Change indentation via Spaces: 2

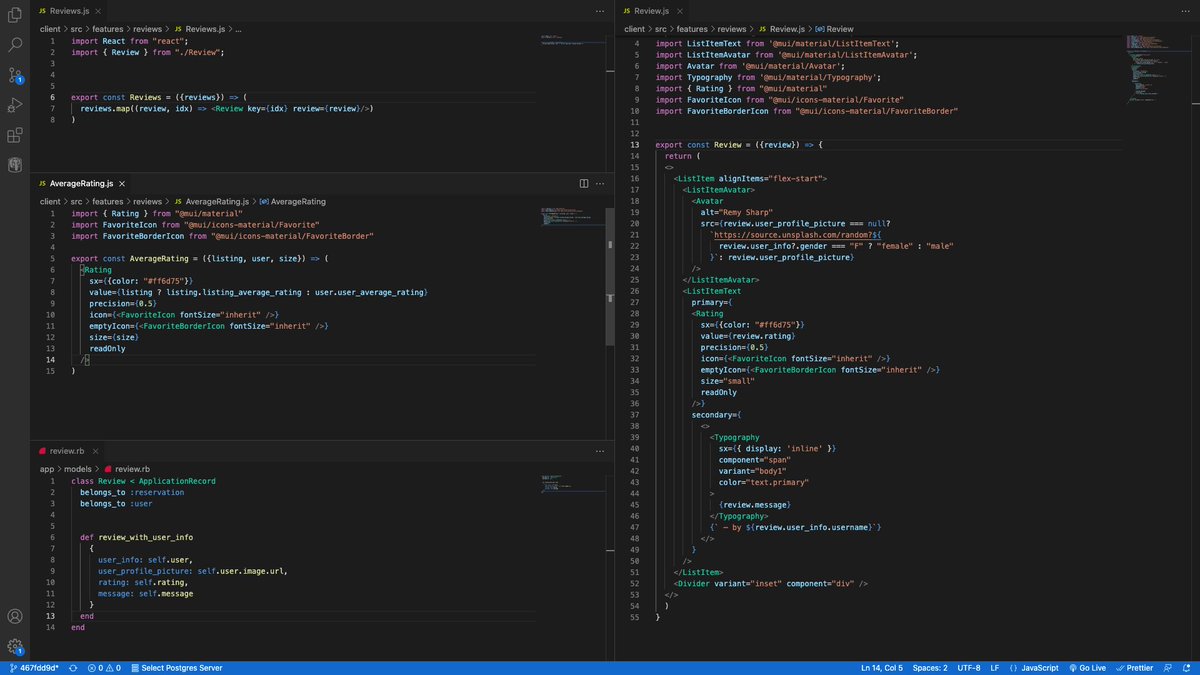tap(930, 667)
